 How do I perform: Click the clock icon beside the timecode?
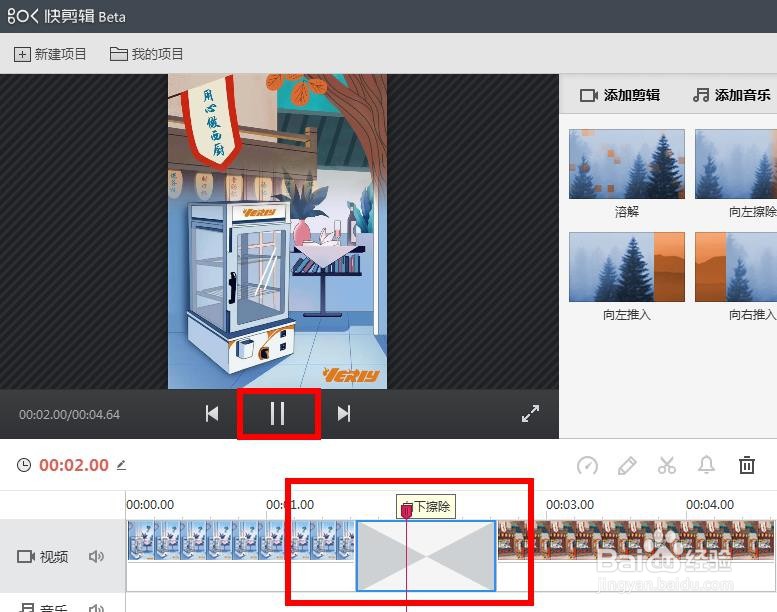(x=24, y=465)
